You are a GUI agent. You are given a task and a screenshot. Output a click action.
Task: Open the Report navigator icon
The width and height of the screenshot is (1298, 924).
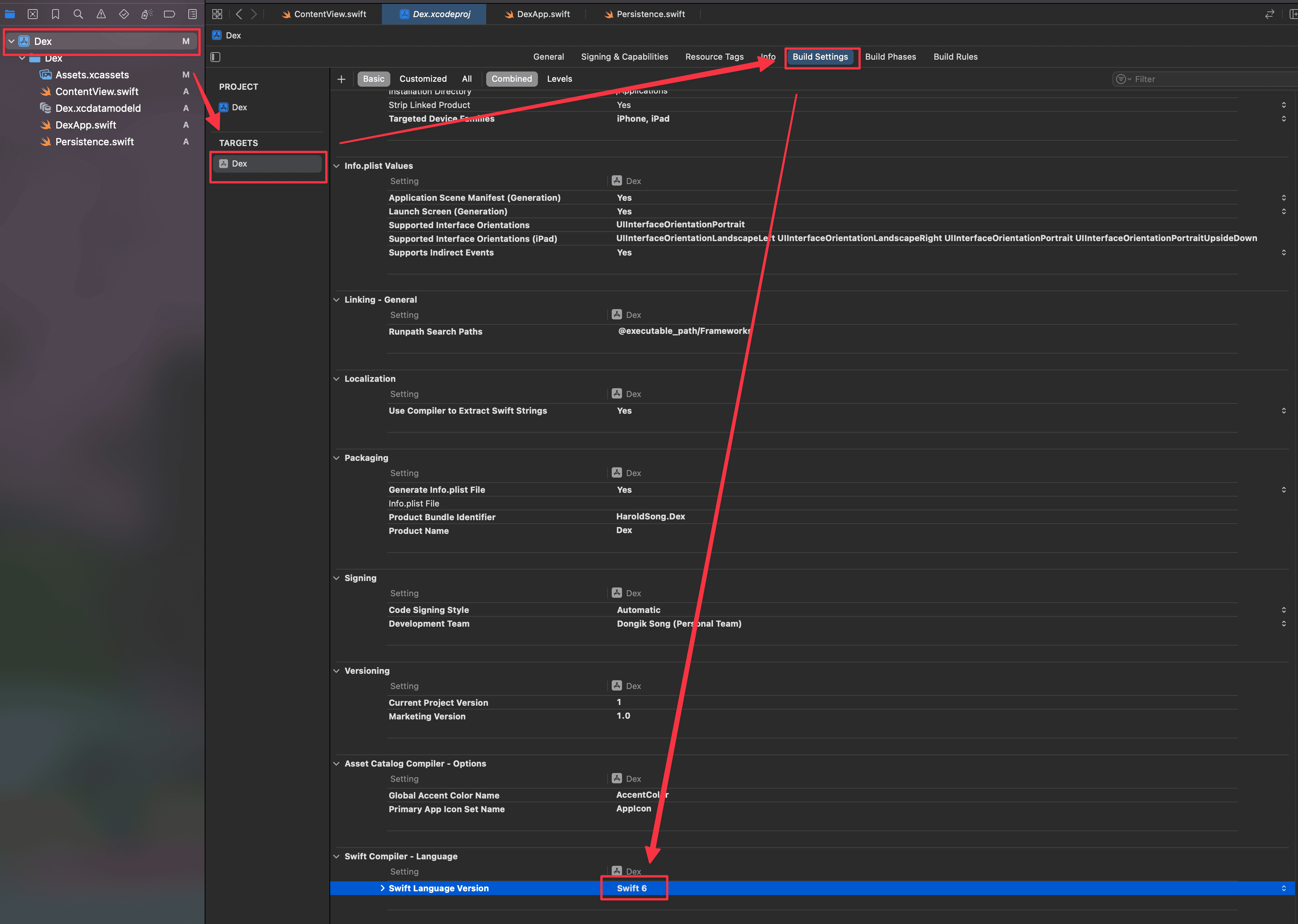click(192, 14)
